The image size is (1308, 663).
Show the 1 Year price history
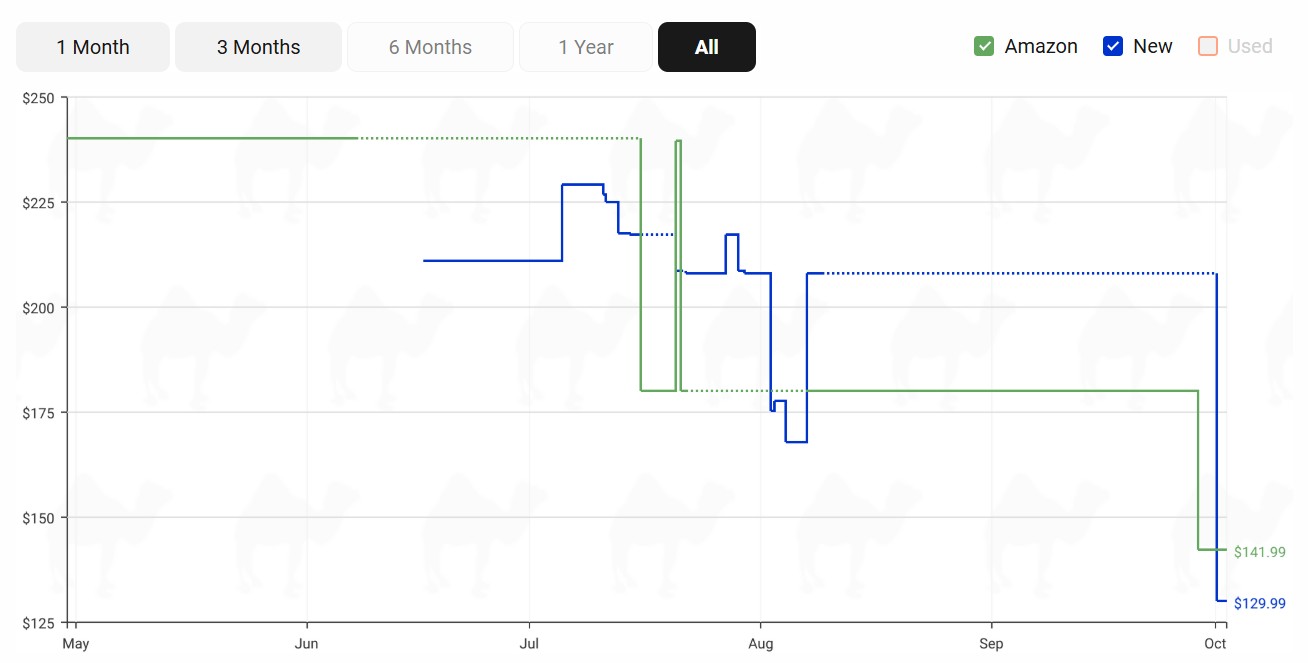(x=586, y=47)
